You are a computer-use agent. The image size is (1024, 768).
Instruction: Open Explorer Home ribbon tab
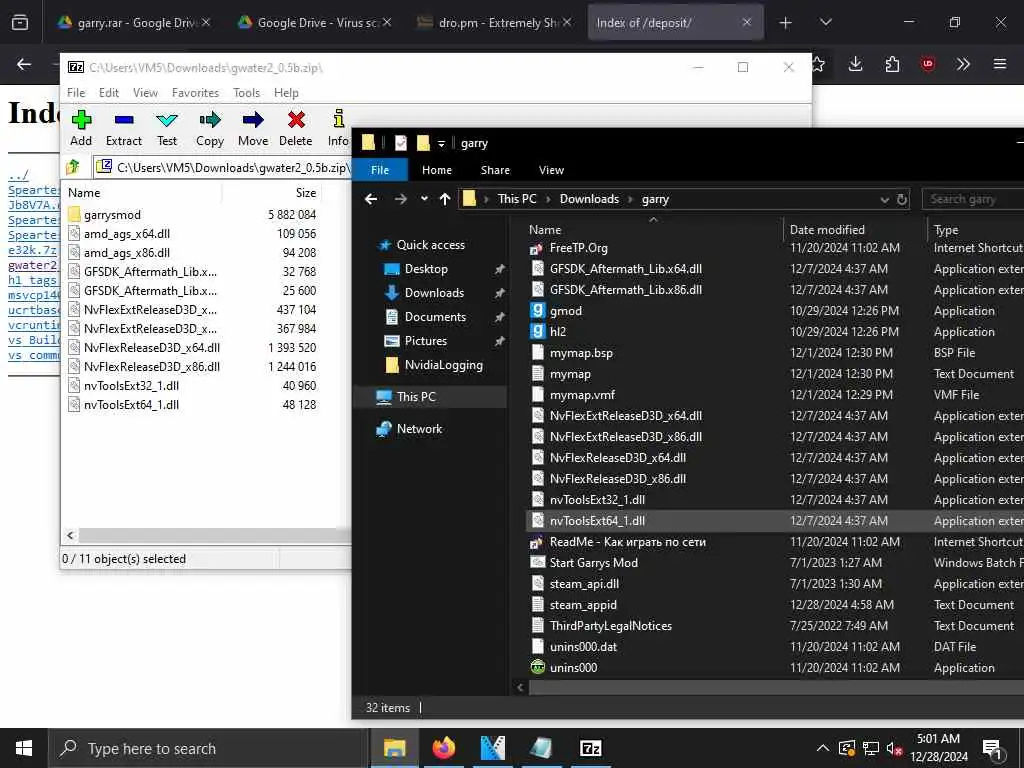436,170
